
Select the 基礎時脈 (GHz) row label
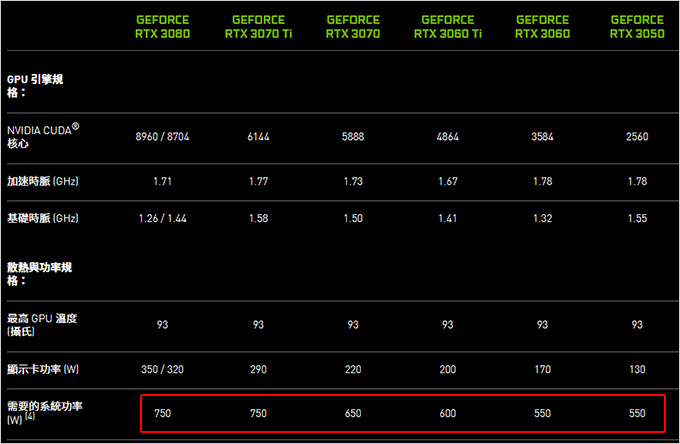(42, 218)
